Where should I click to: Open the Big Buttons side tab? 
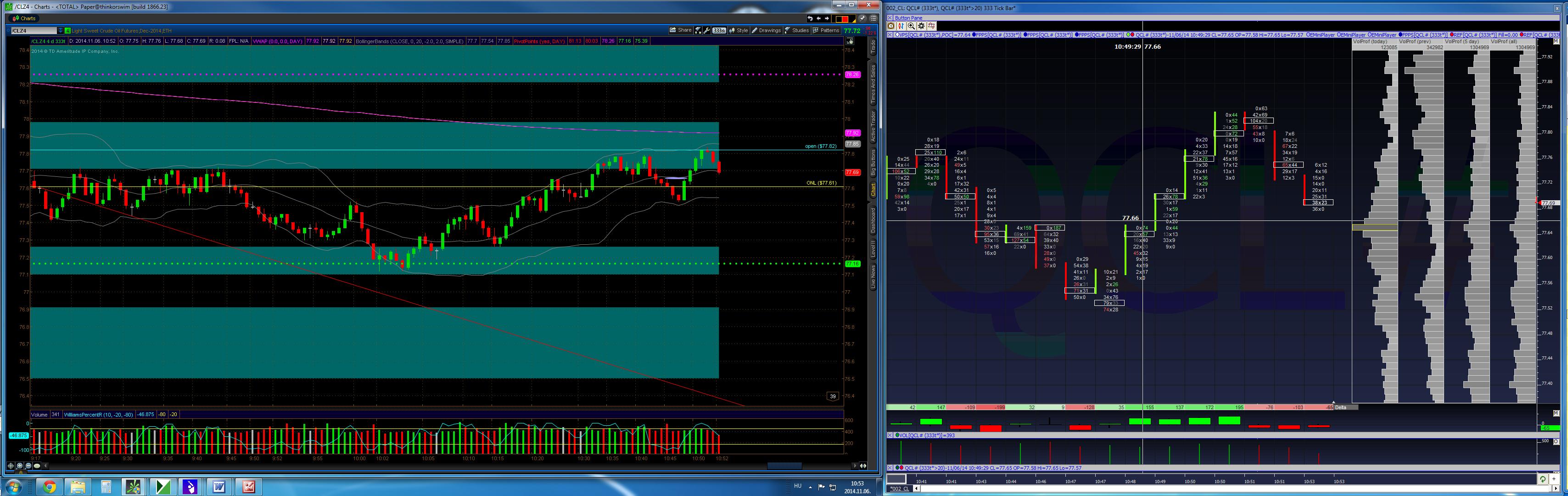tap(873, 163)
